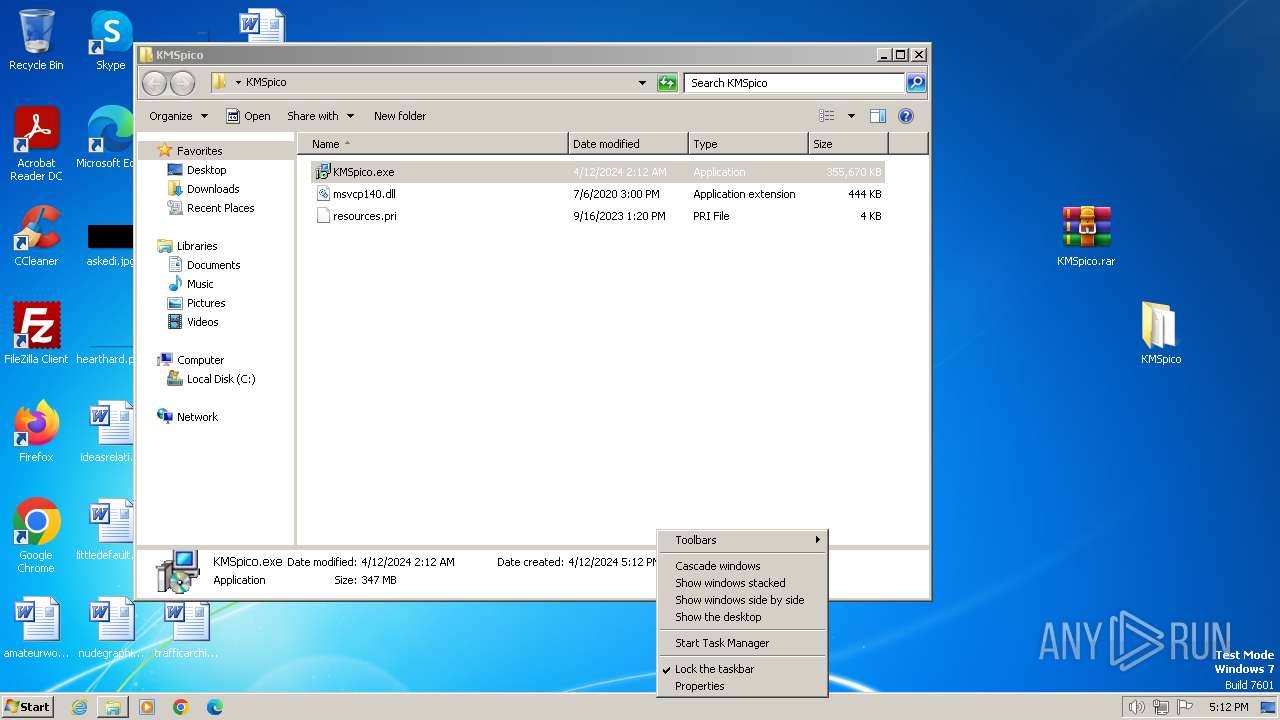Open the Share with dropdown menu
The height and width of the screenshot is (720, 1280).
(320, 116)
